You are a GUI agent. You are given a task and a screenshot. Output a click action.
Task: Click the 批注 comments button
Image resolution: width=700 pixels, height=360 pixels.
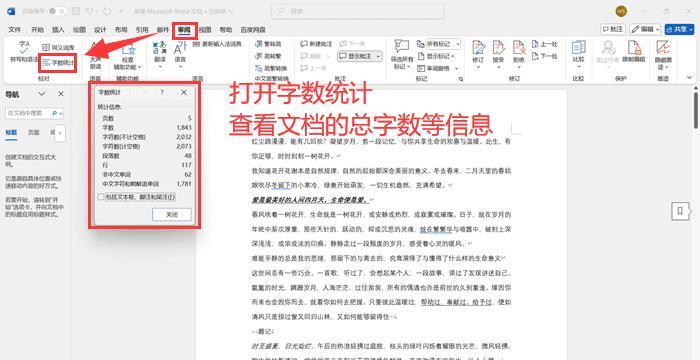click(x=613, y=29)
